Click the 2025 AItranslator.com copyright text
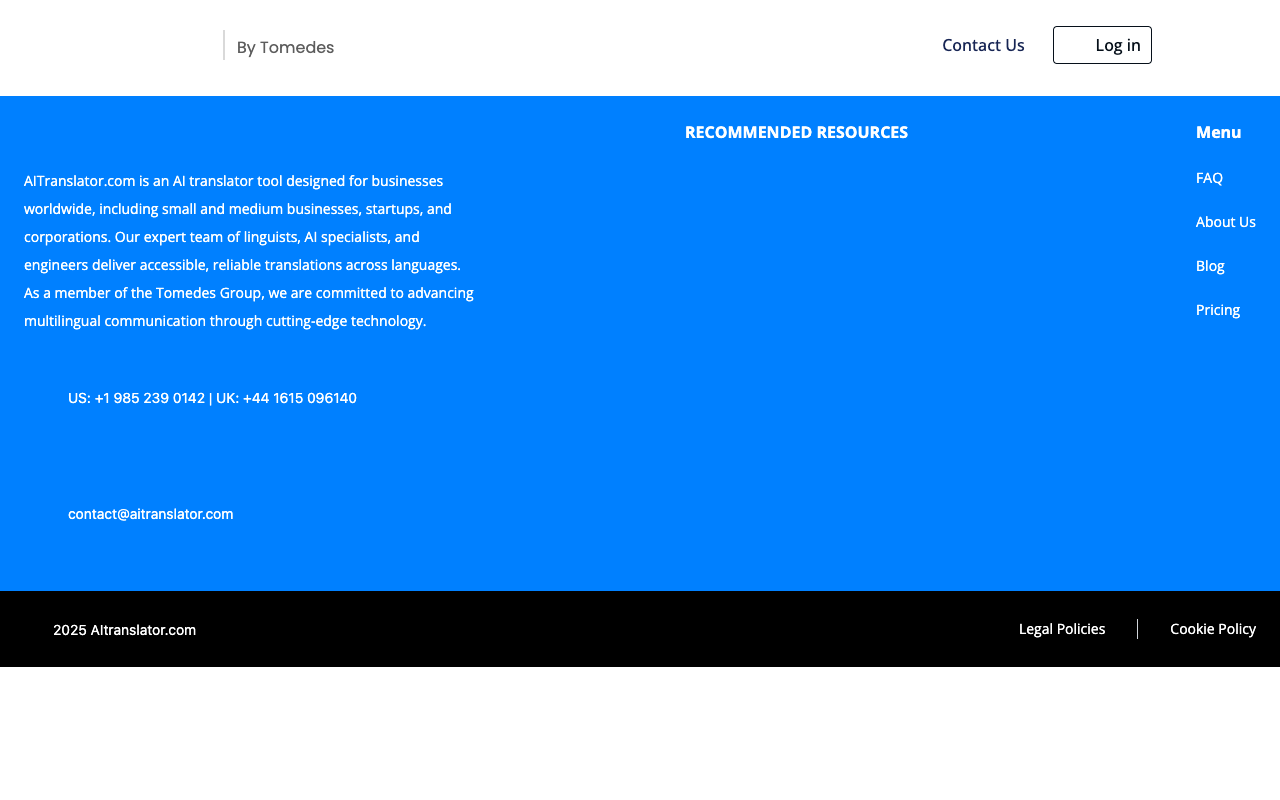The image size is (1280, 800). pos(124,630)
